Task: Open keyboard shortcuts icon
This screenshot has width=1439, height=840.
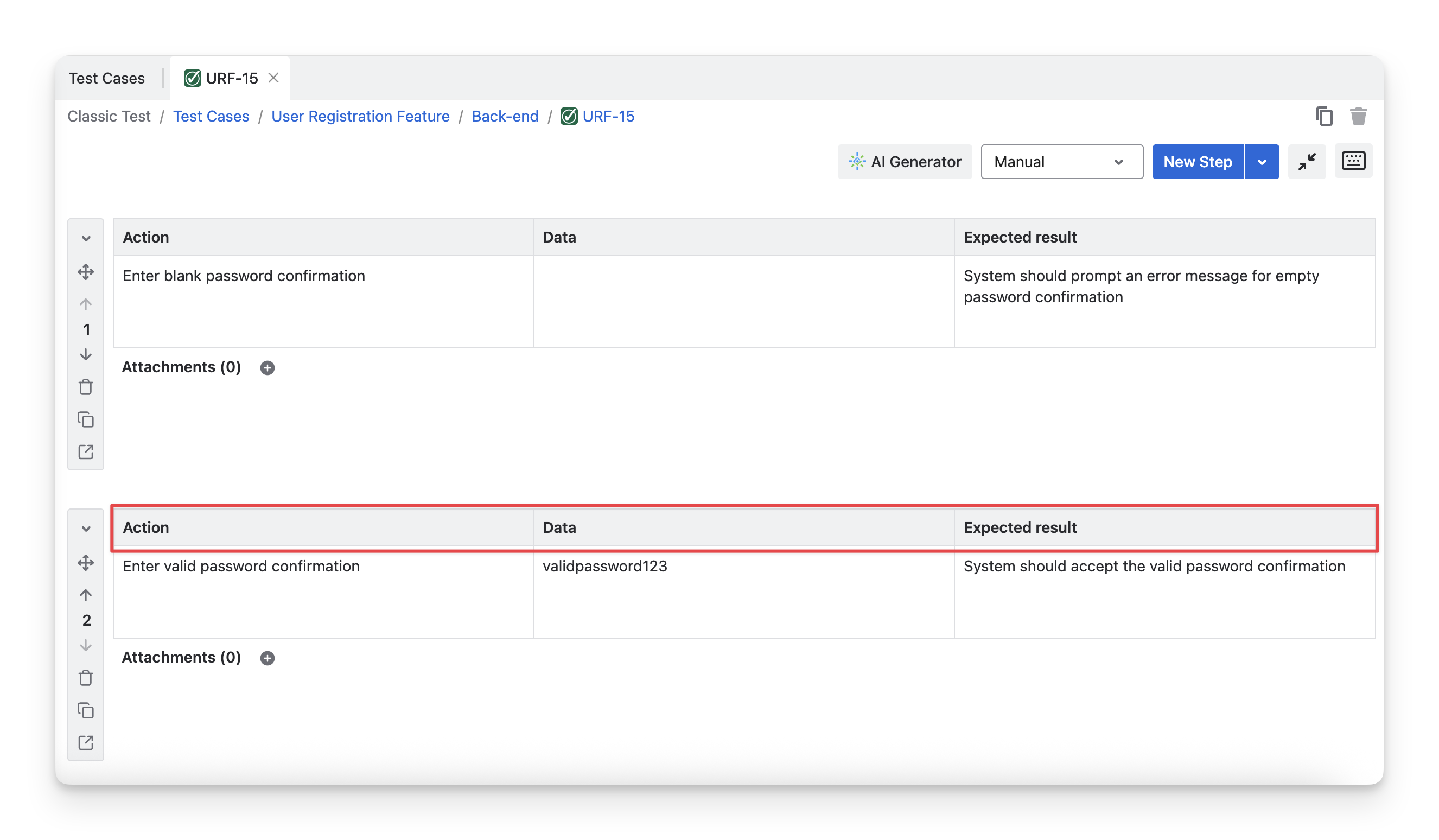Action: coord(1353,162)
